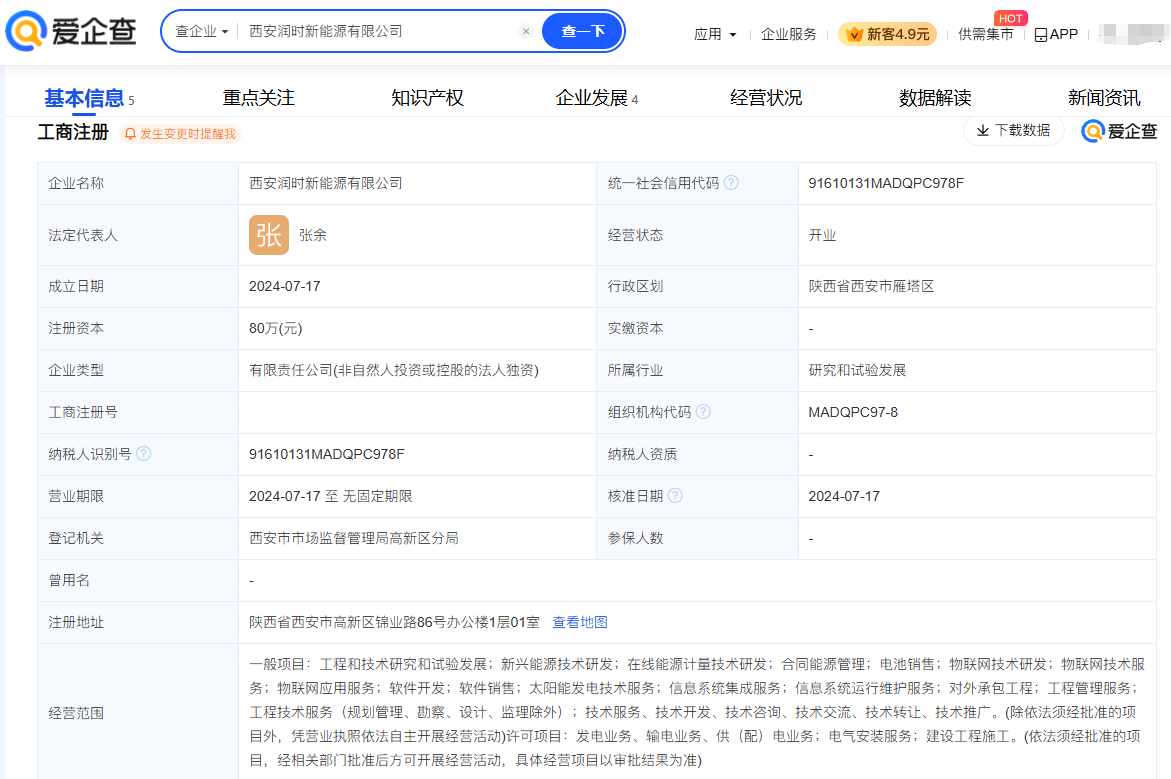Click the 纳税人资质 row label
This screenshot has width=1171, height=779.
pos(642,454)
